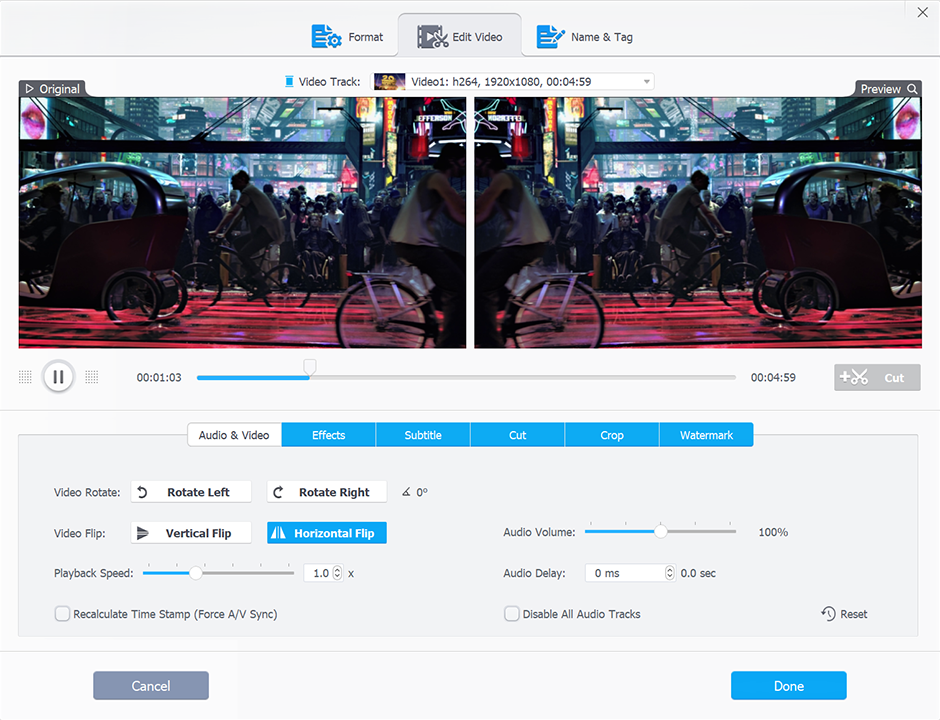The image size is (940, 720).
Task: Click the Reset circular arrow icon
Action: pos(828,614)
